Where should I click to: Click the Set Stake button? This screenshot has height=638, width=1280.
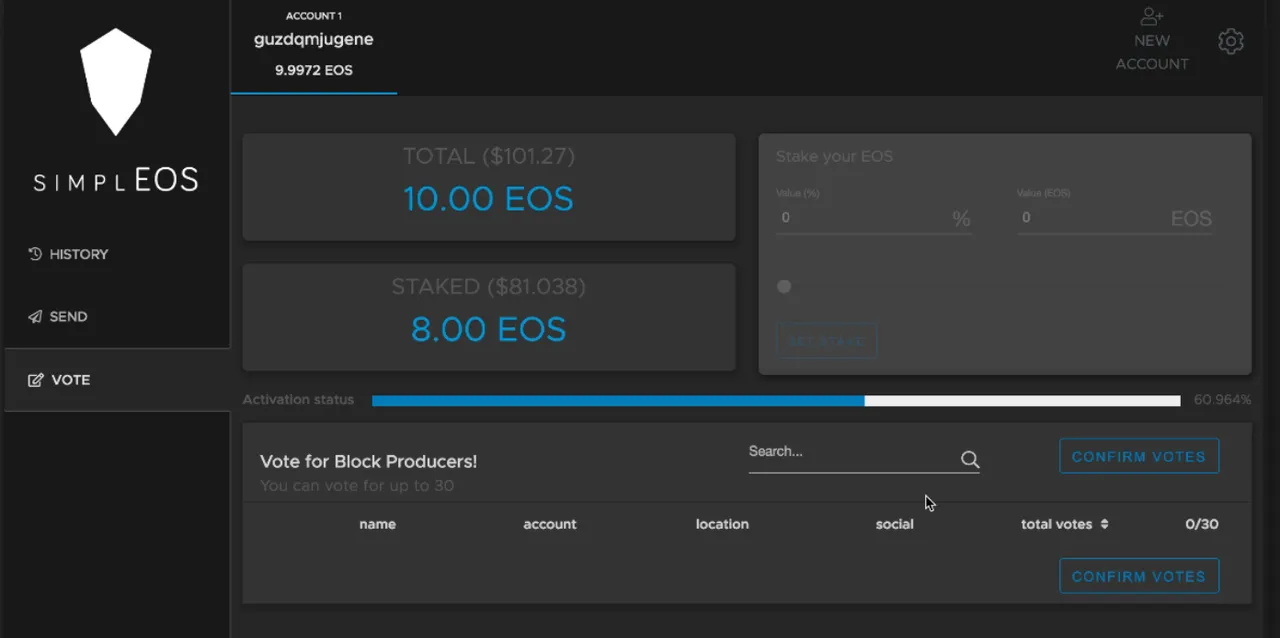point(827,341)
